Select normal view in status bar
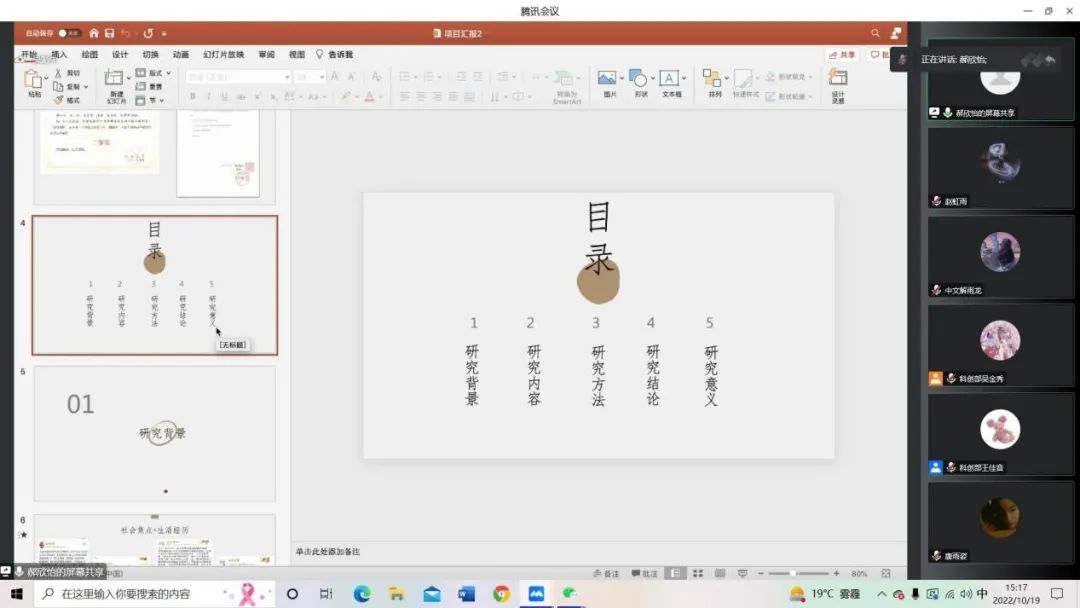 click(676, 574)
